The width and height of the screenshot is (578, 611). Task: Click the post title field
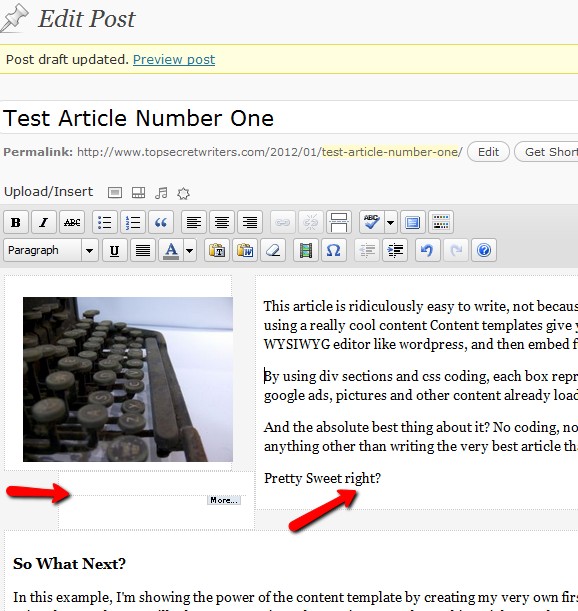click(x=289, y=118)
